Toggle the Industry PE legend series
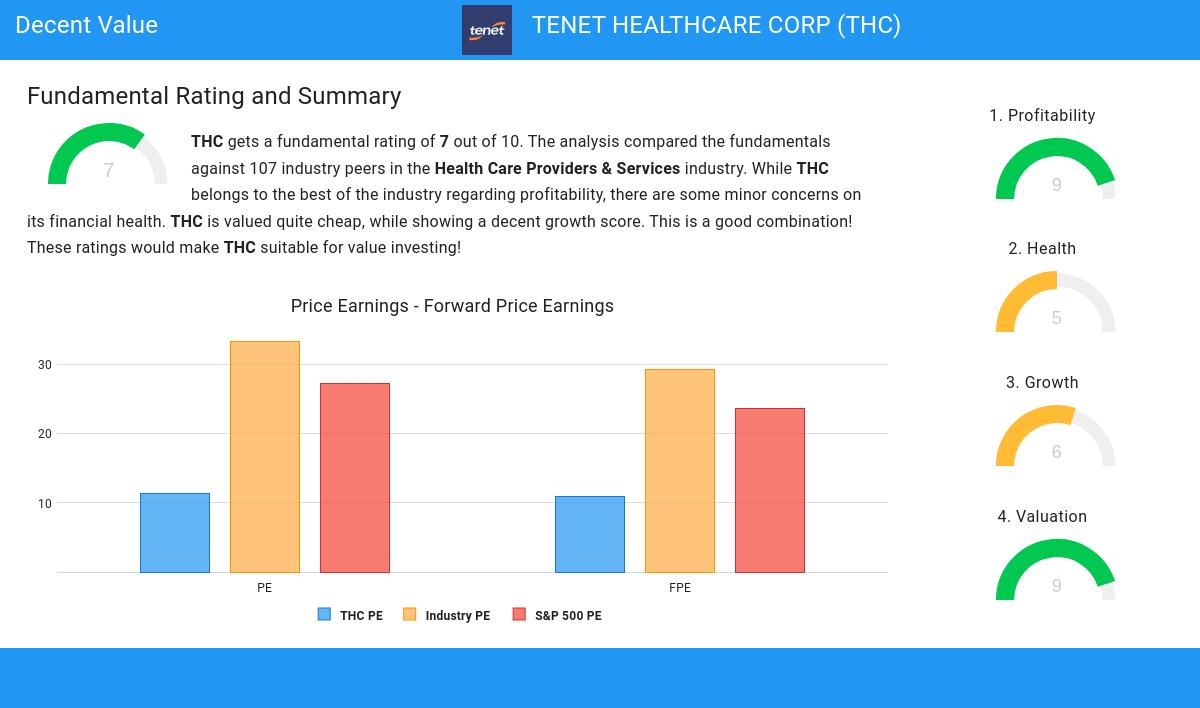Image resolution: width=1200 pixels, height=708 pixels. tap(447, 615)
